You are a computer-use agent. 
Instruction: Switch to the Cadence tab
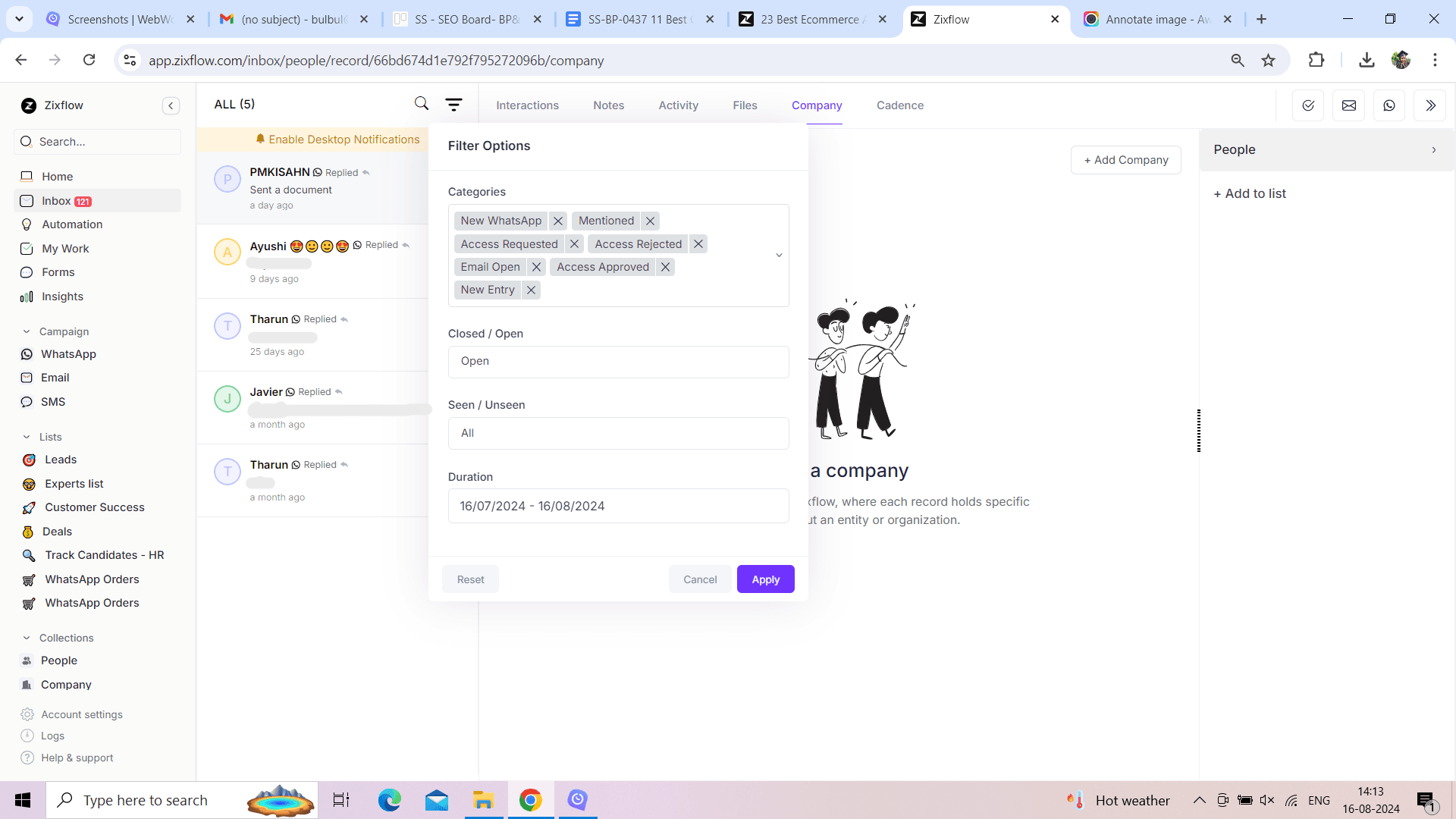click(899, 105)
